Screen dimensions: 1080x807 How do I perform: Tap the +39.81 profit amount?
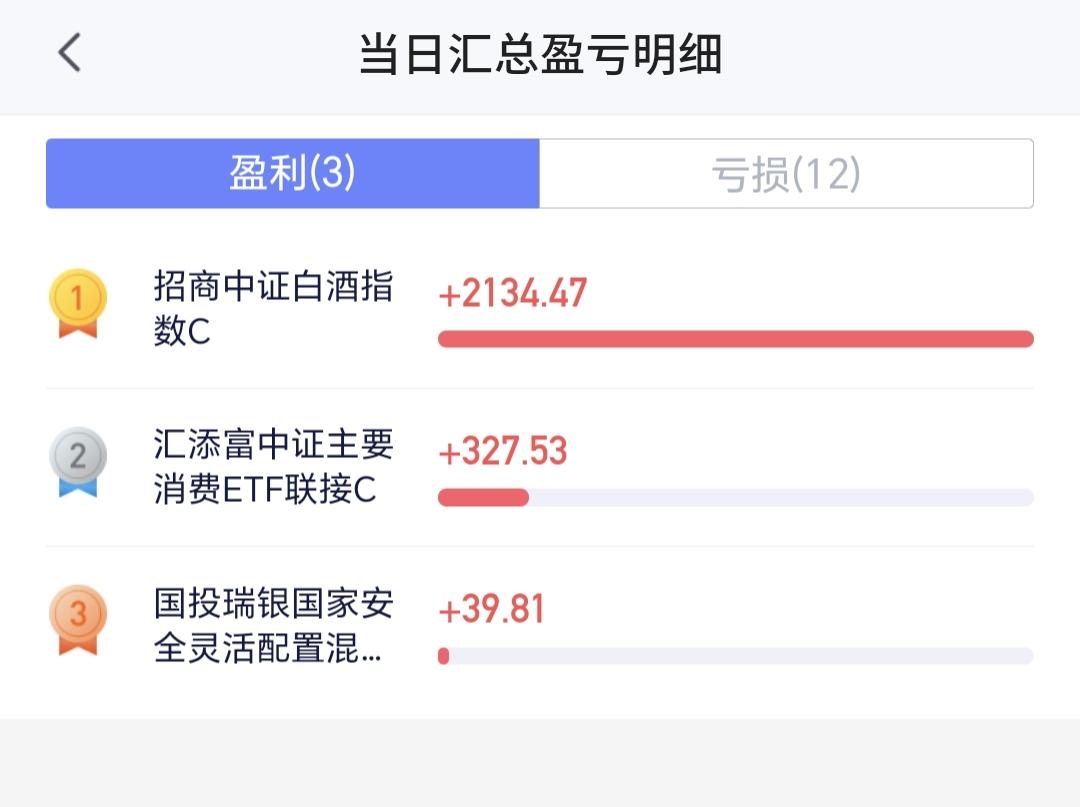[x=491, y=609]
